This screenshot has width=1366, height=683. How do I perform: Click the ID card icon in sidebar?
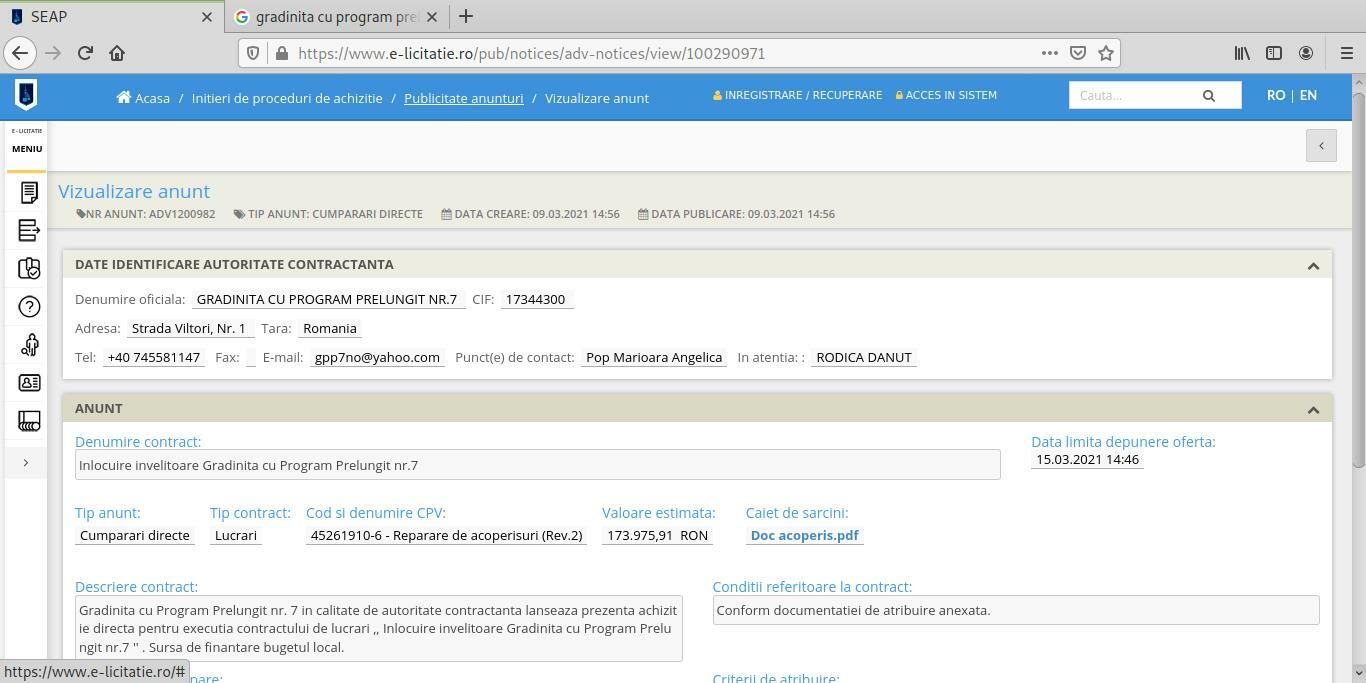coord(29,383)
